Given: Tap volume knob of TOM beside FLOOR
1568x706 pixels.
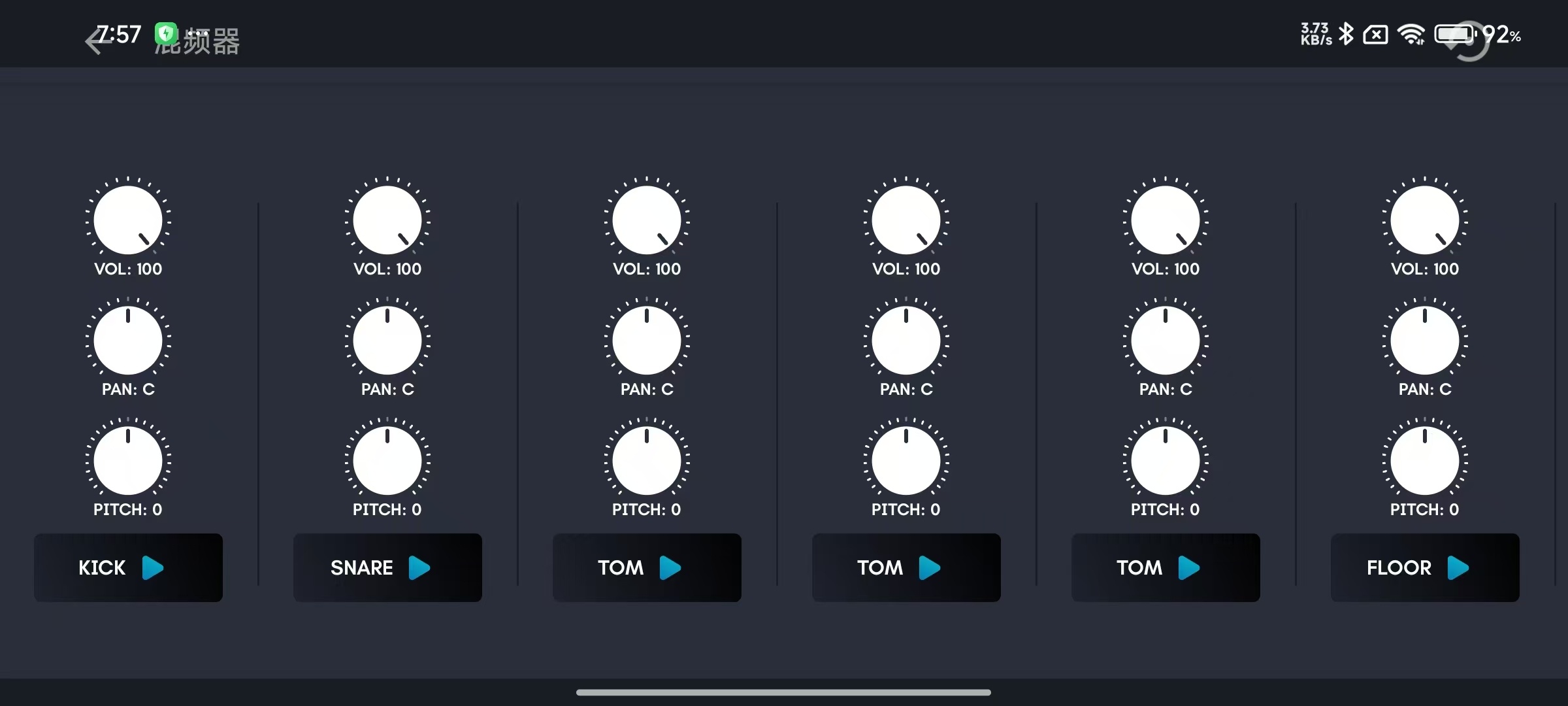Looking at the screenshot, I should (1166, 220).
